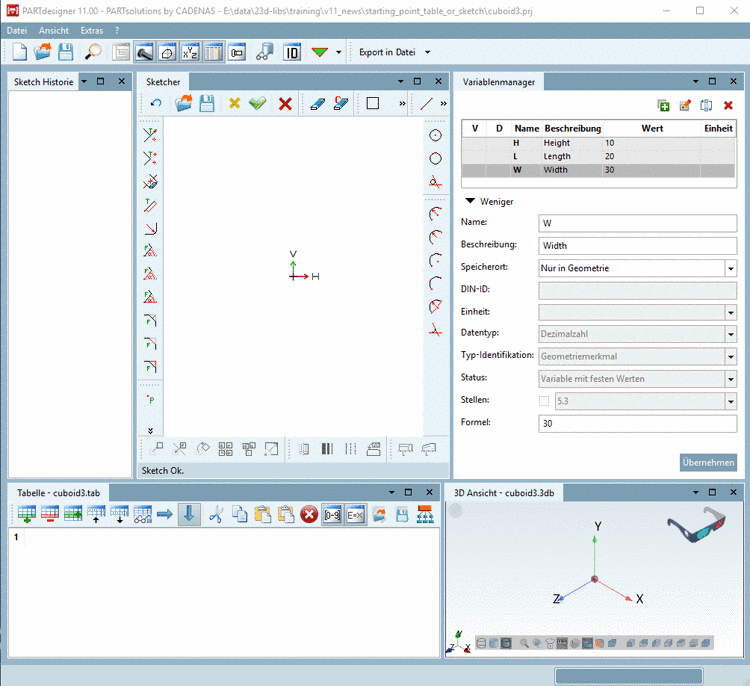Click the green triangle icon in main toolbar
This screenshot has width=750, height=686.
[320, 52]
